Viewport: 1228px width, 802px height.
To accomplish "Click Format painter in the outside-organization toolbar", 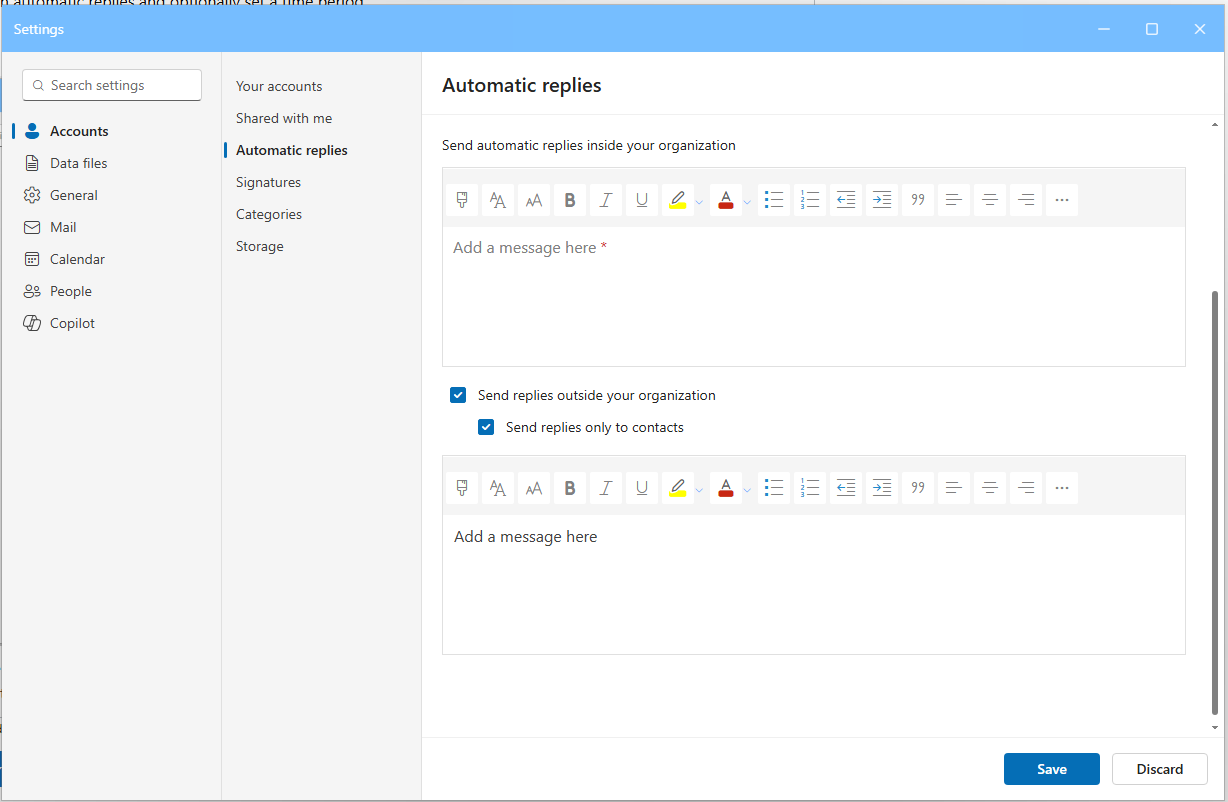I will (x=462, y=488).
